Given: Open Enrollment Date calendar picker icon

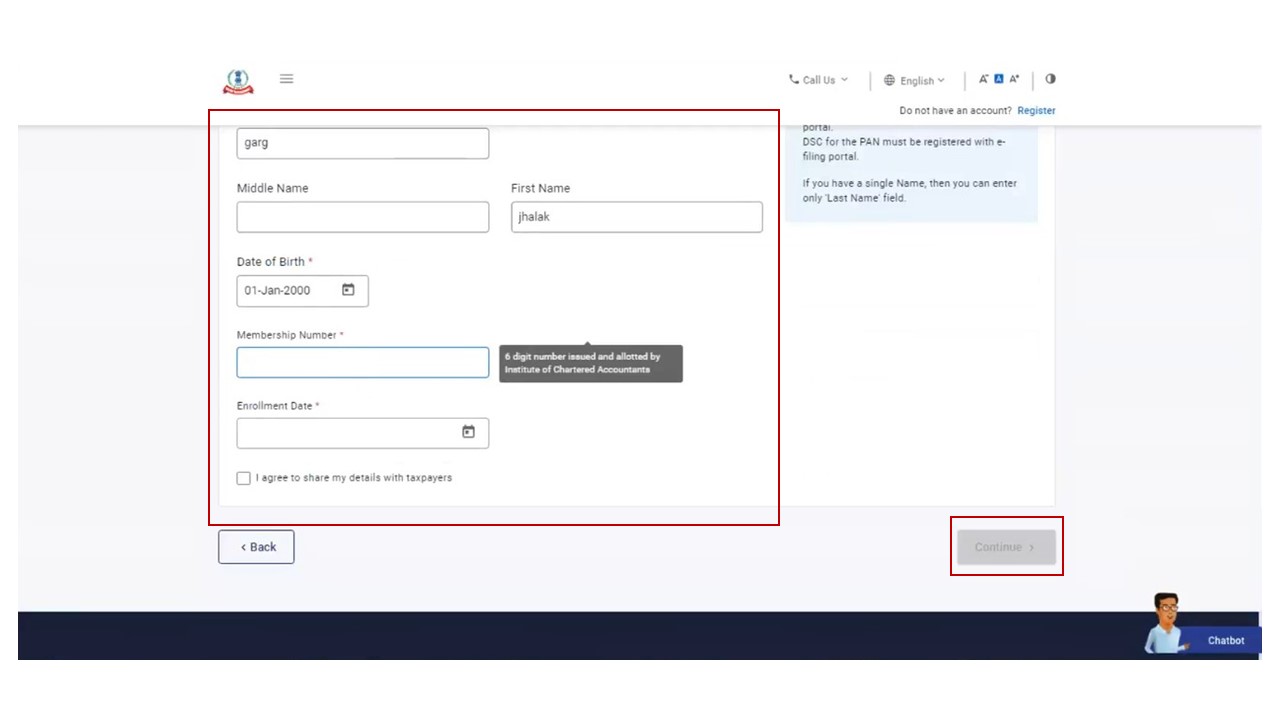Looking at the screenshot, I should (x=468, y=432).
